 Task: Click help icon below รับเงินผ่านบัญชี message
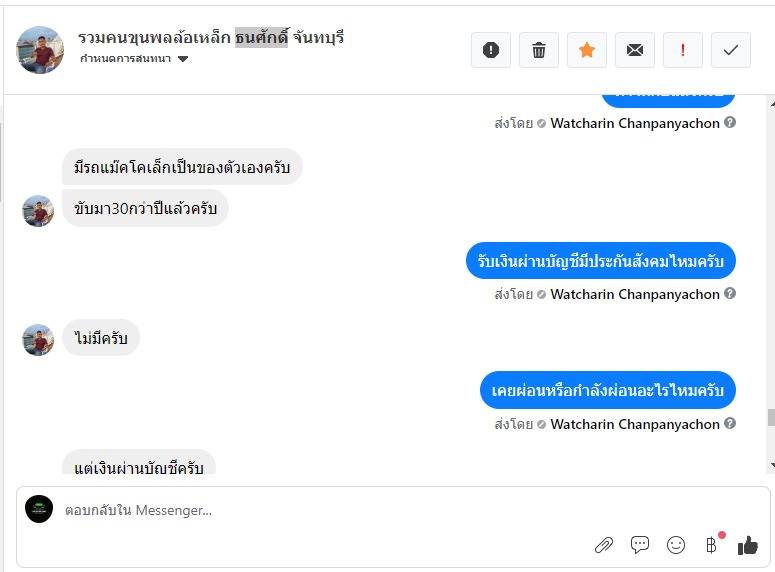point(730,294)
